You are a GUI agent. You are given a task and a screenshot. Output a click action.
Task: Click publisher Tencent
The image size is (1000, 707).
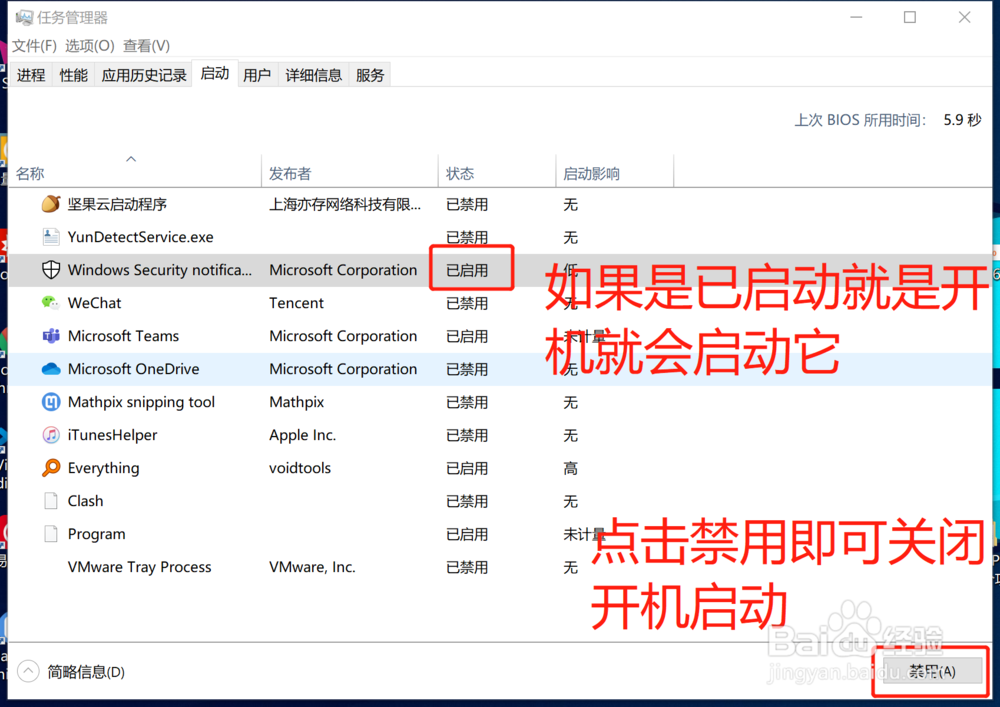click(297, 303)
